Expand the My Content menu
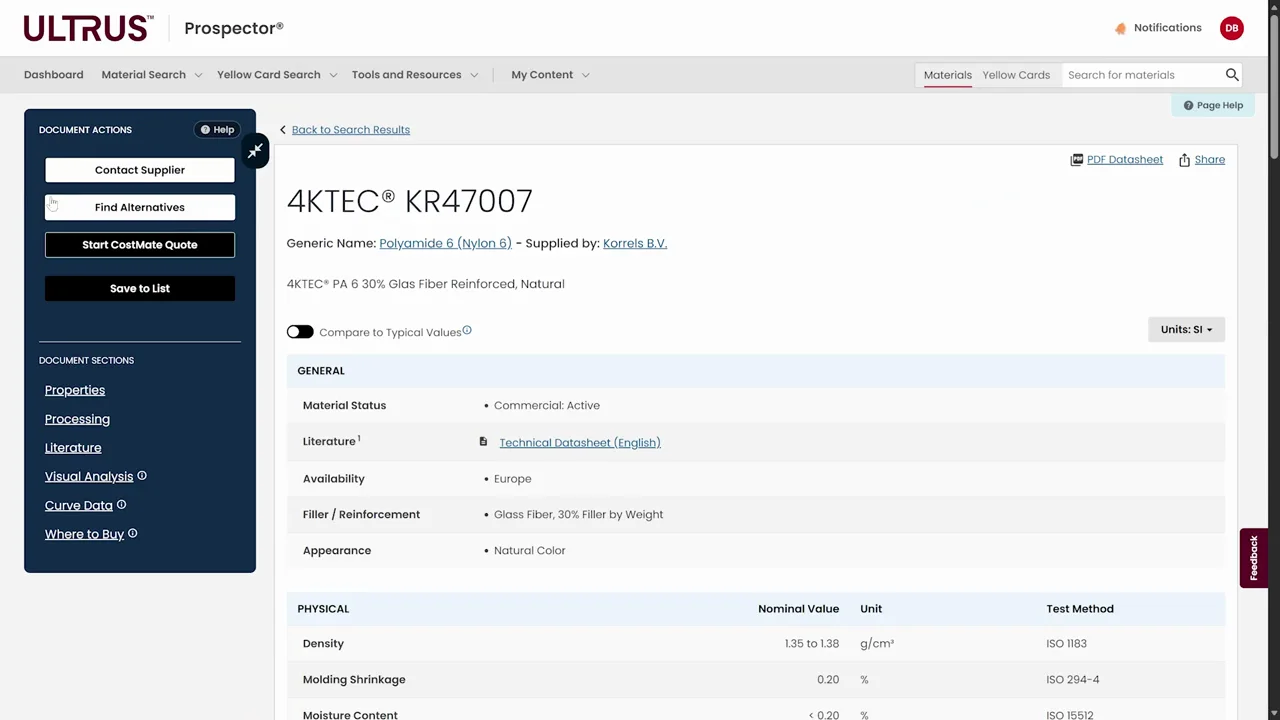Viewport: 1280px width, 720px height. pos(550,75)
